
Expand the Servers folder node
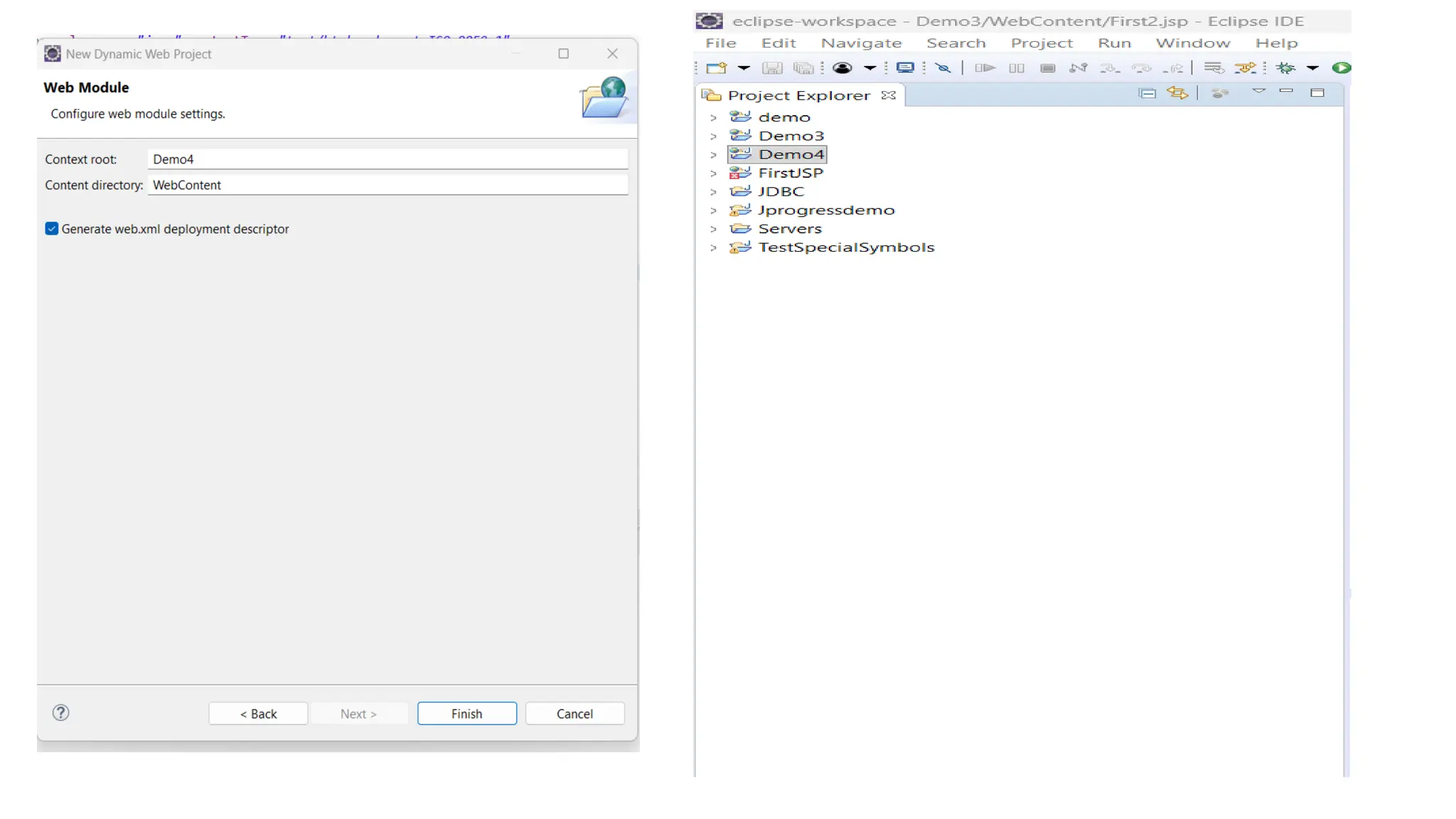pyautogui.click(x=713, y=229)
